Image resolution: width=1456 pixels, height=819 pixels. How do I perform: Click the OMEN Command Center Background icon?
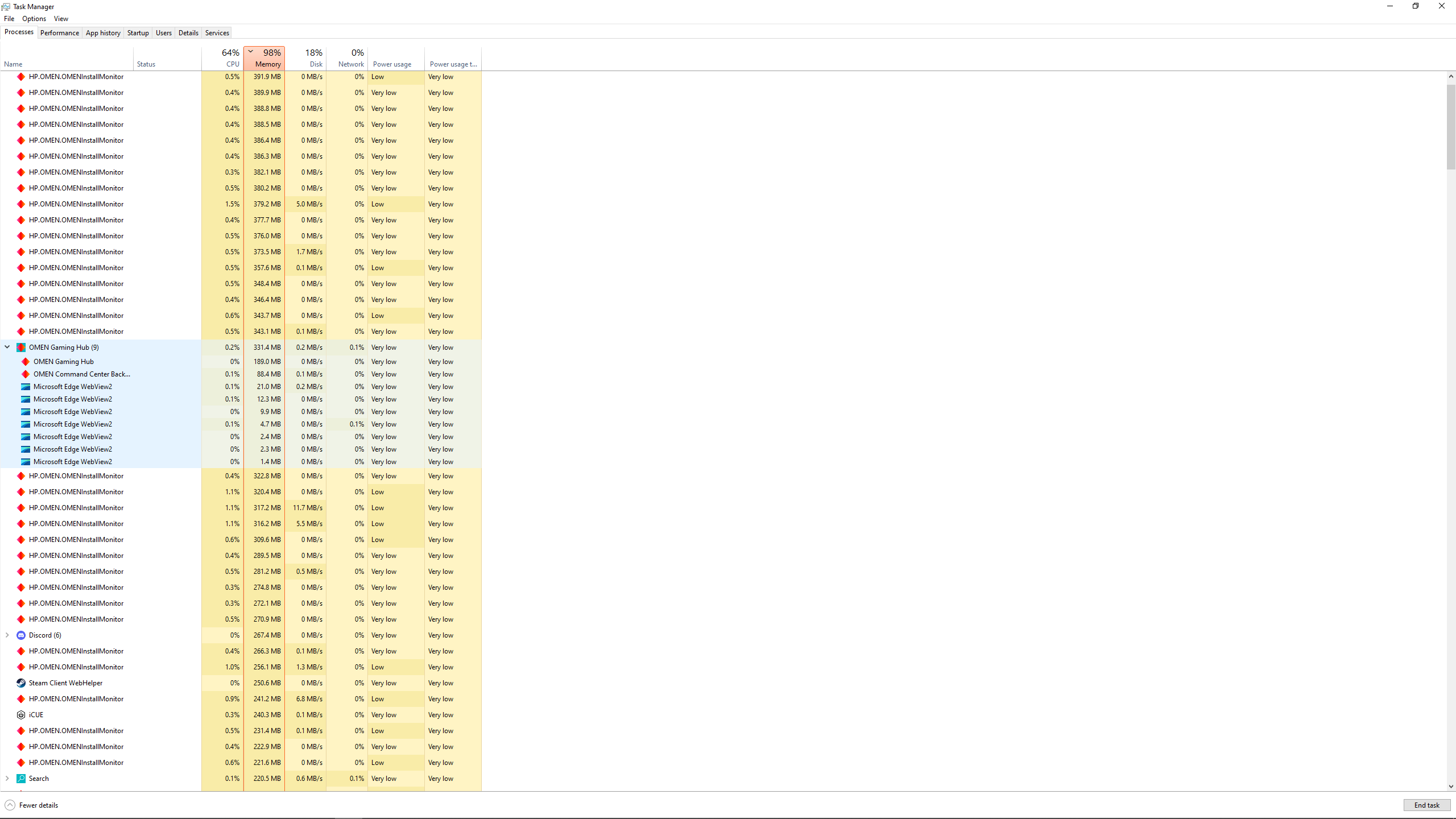[x=26, y=374]
